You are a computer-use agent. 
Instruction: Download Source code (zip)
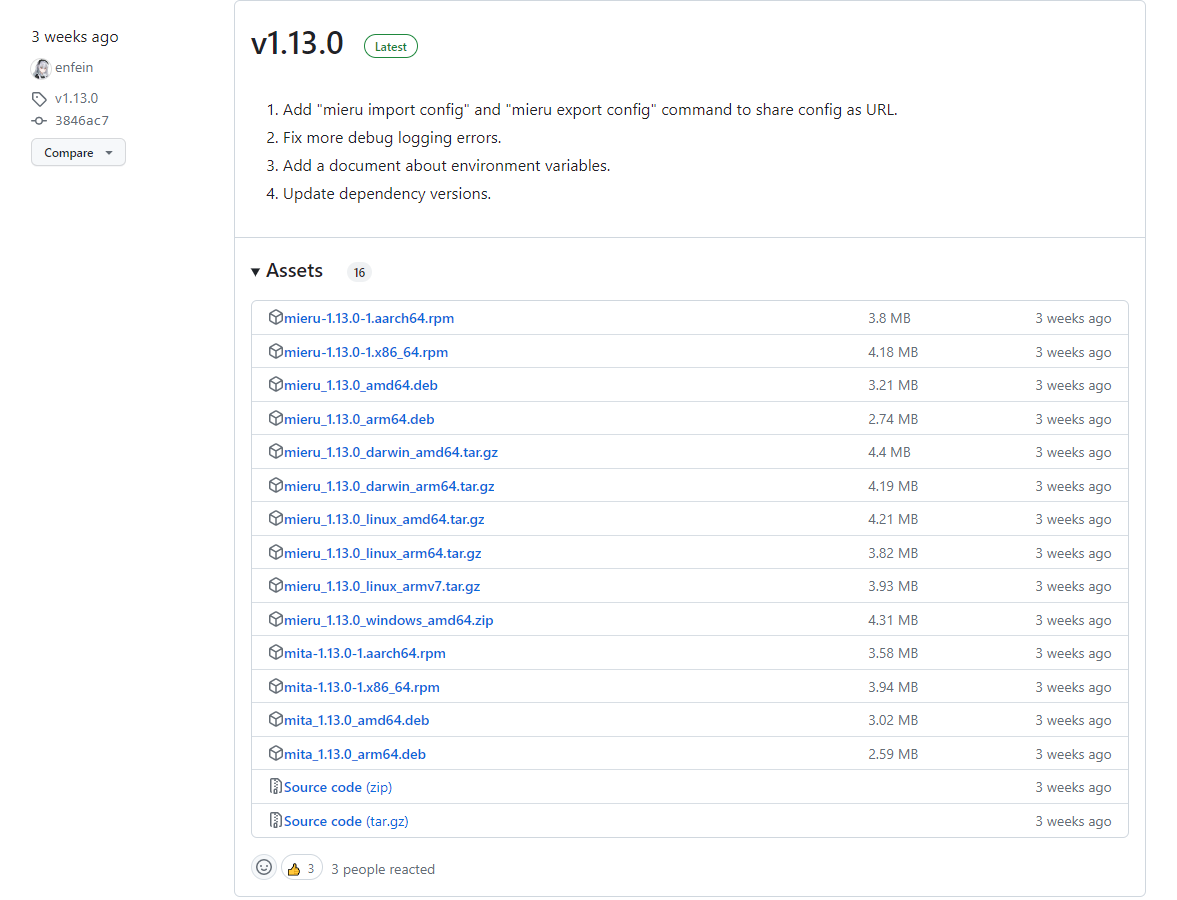click(x=338, y=787)
